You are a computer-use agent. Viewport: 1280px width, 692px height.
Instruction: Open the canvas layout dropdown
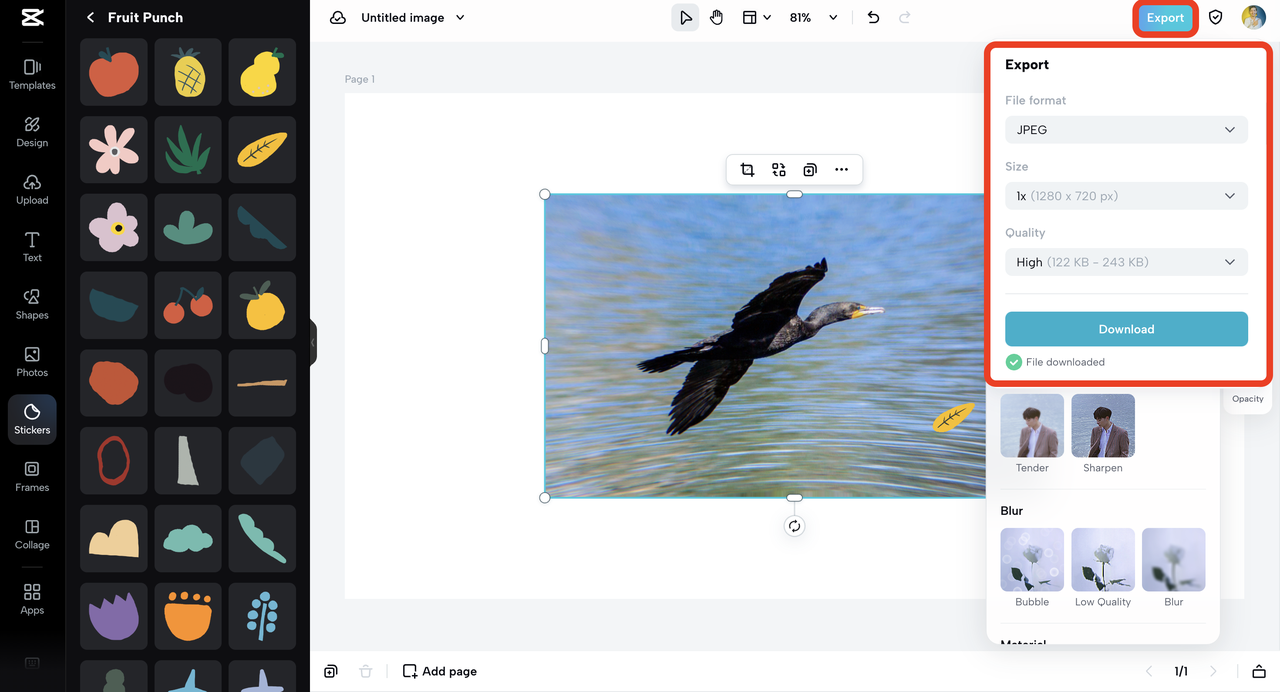[x=756, y=18]
